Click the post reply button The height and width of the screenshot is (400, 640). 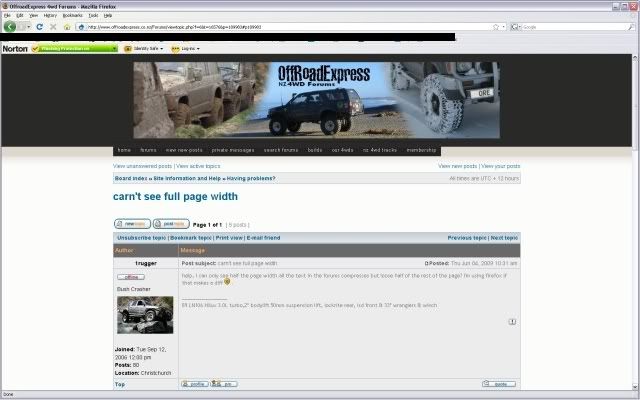point(171,224)
